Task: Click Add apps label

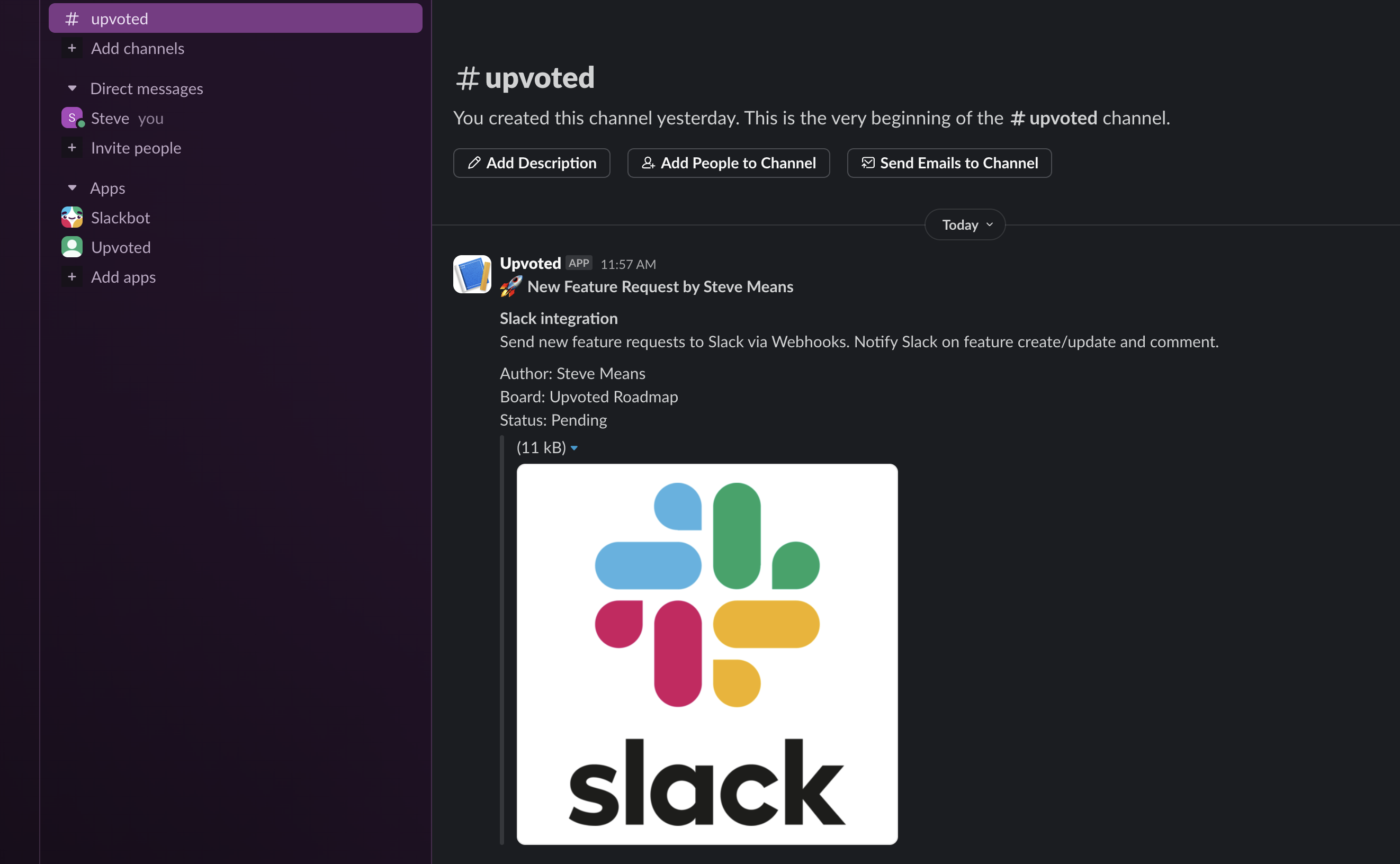Action: [x=123, y=277]
